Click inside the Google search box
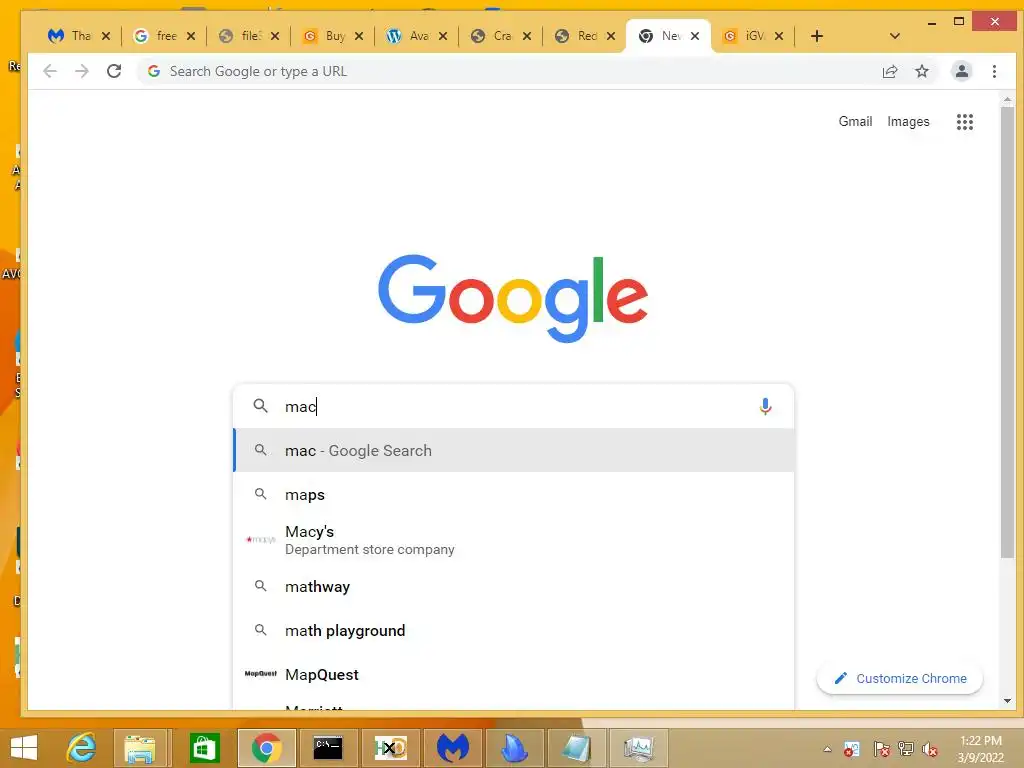The image size is (1024, 768). click(513, 406)
